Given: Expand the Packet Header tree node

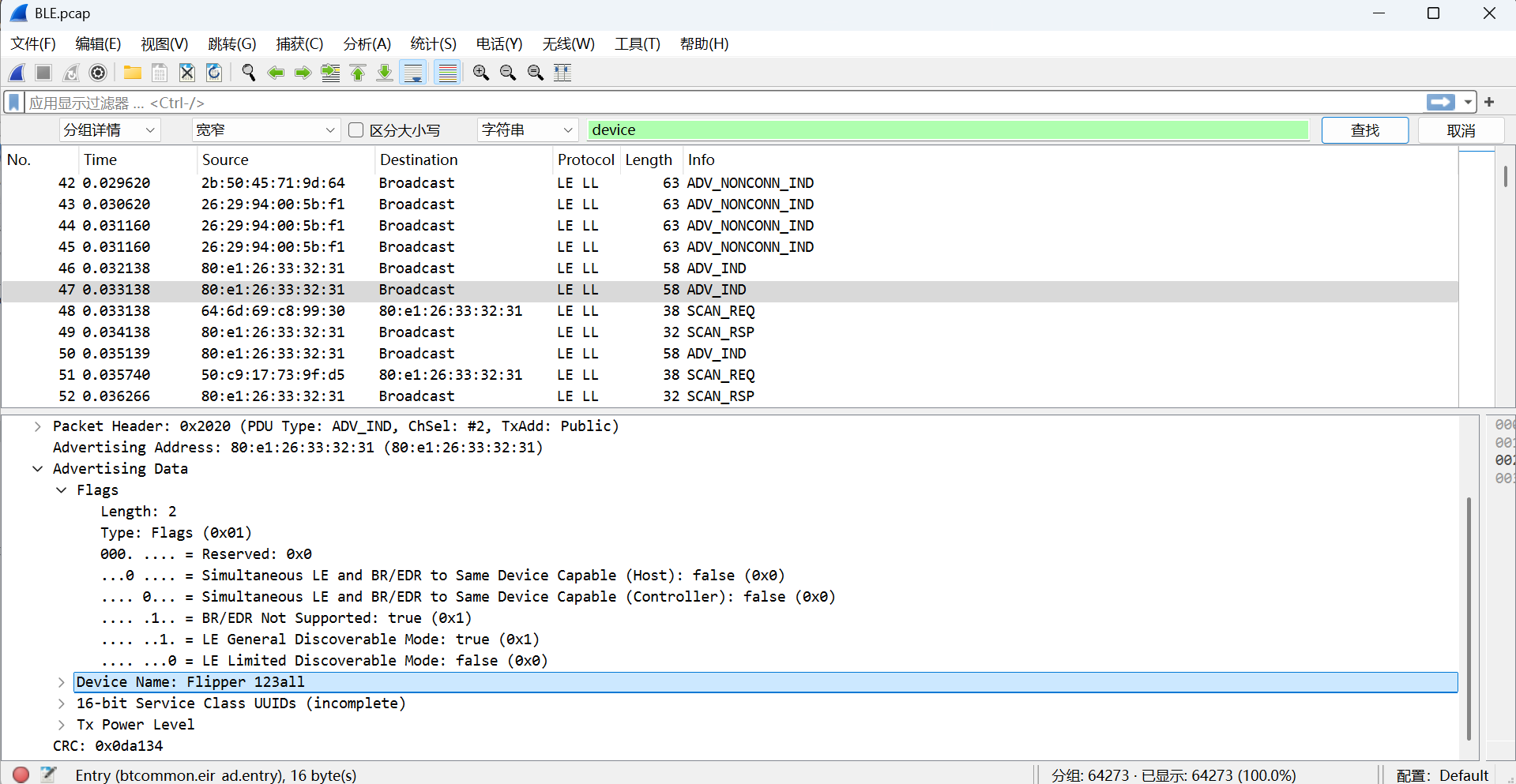Looking at the screenshot, I should pyautogui.click(x=37, y=426).
